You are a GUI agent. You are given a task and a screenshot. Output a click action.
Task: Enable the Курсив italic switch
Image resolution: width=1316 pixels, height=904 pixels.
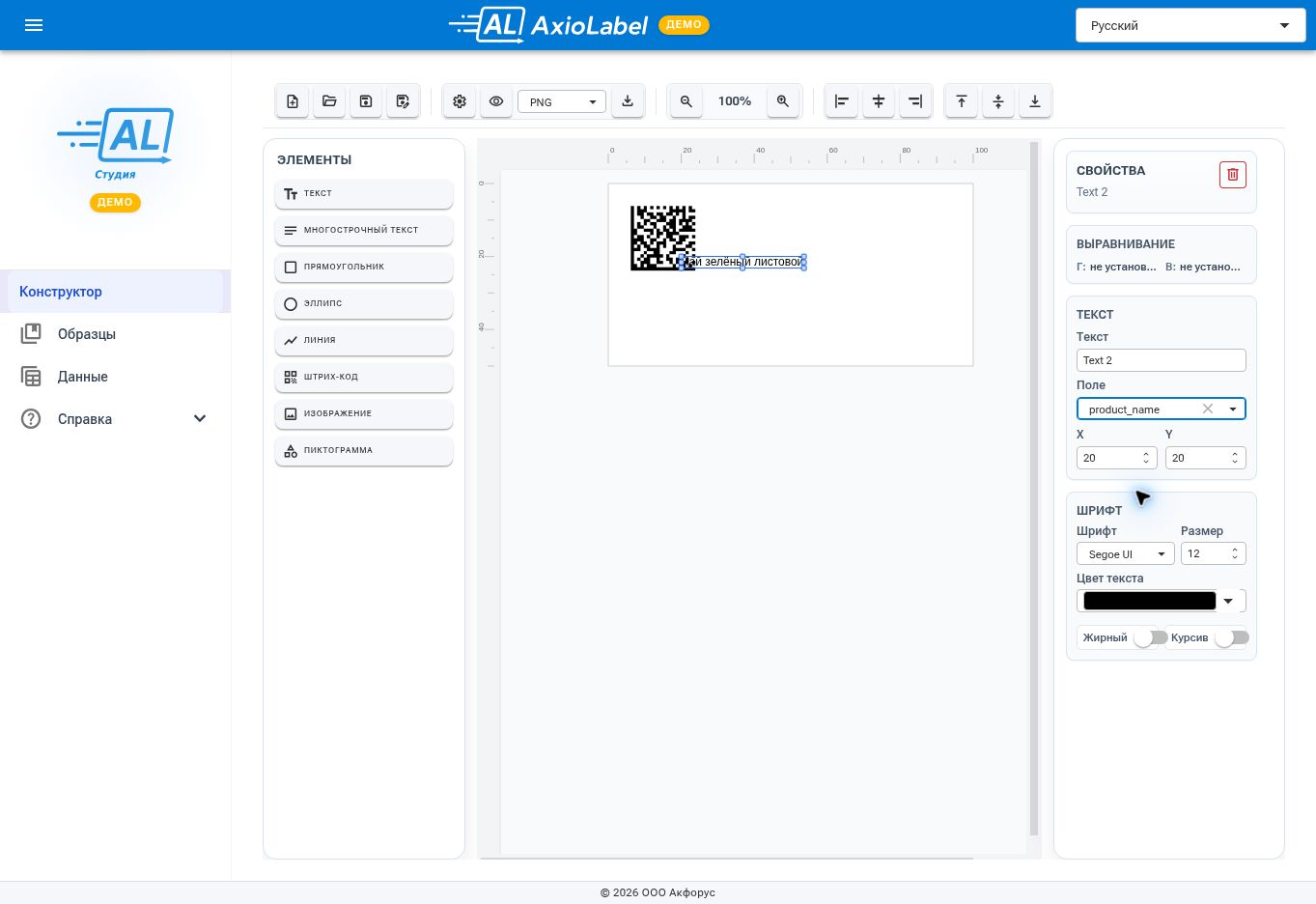pyautogui.click(x=1231, y=637)
